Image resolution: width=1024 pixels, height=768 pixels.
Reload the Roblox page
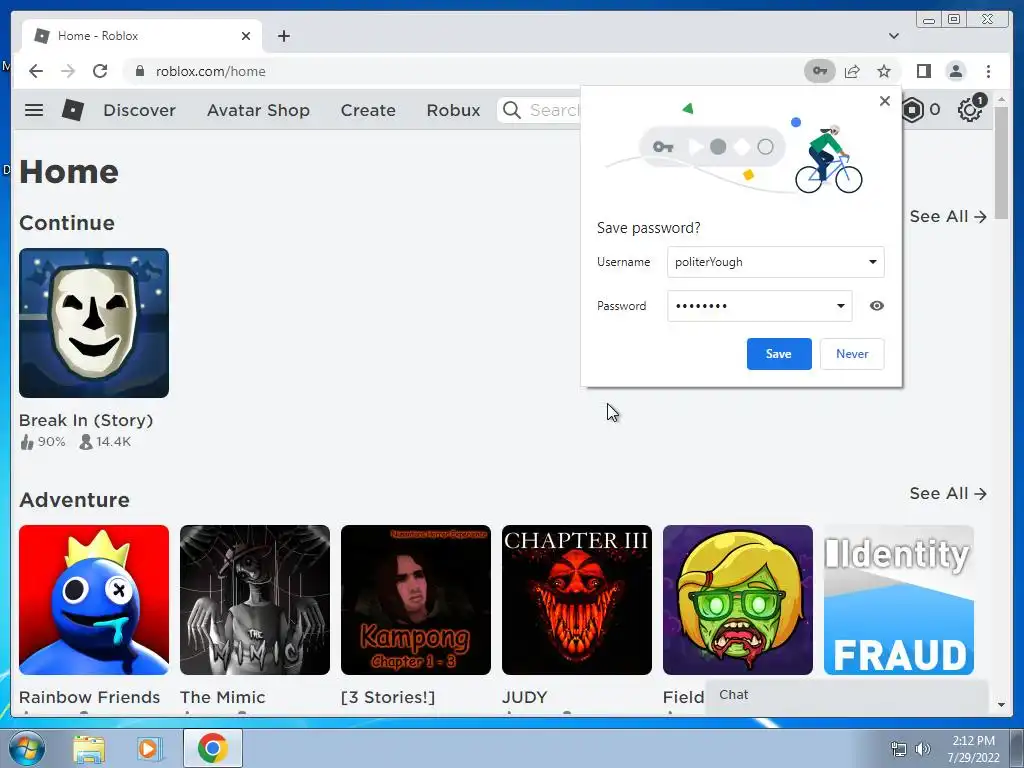pos(100,71)
